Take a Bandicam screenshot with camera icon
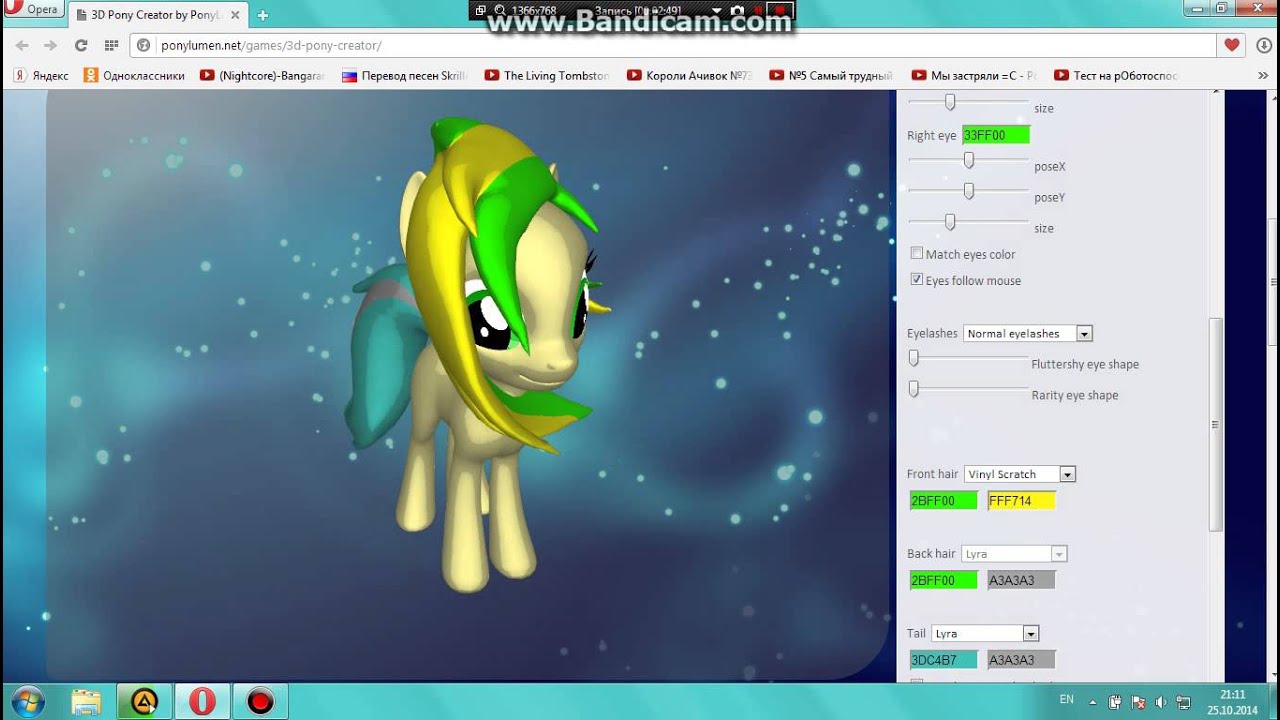This screenshot has height=720, width=1280. click(737, 10)
